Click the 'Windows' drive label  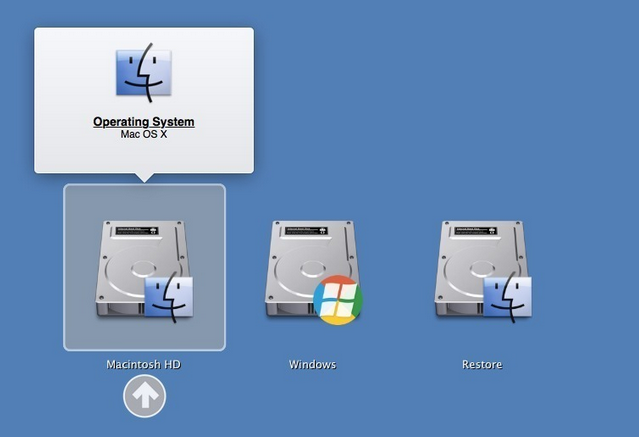(x=313, y=364)
